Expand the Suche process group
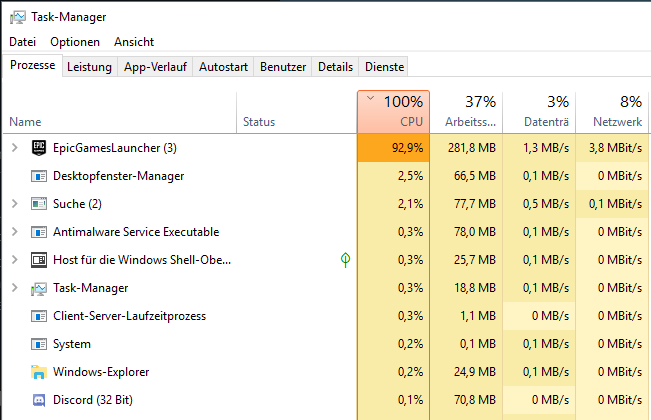This screenshot has height=420, width=651. 14,204
